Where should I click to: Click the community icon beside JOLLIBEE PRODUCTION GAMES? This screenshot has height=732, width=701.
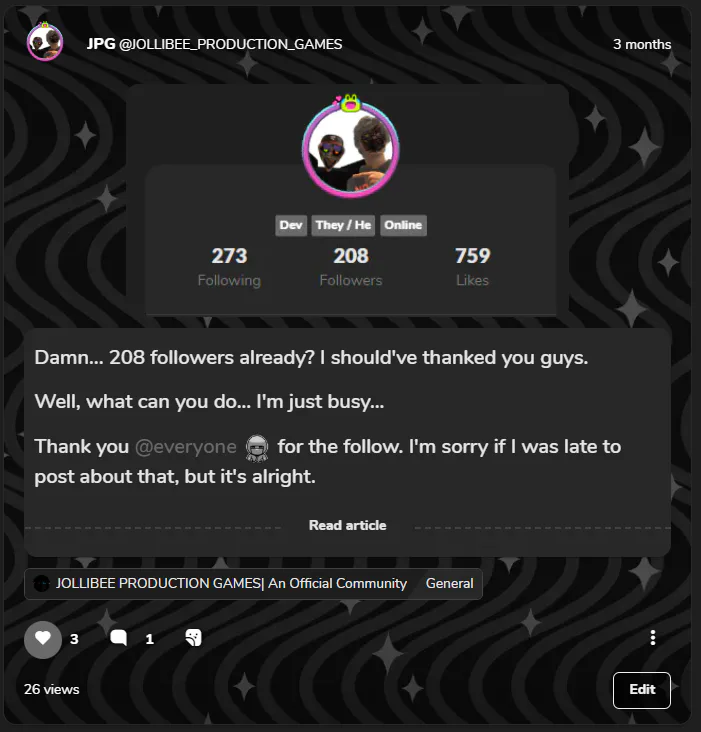point(42,584)
